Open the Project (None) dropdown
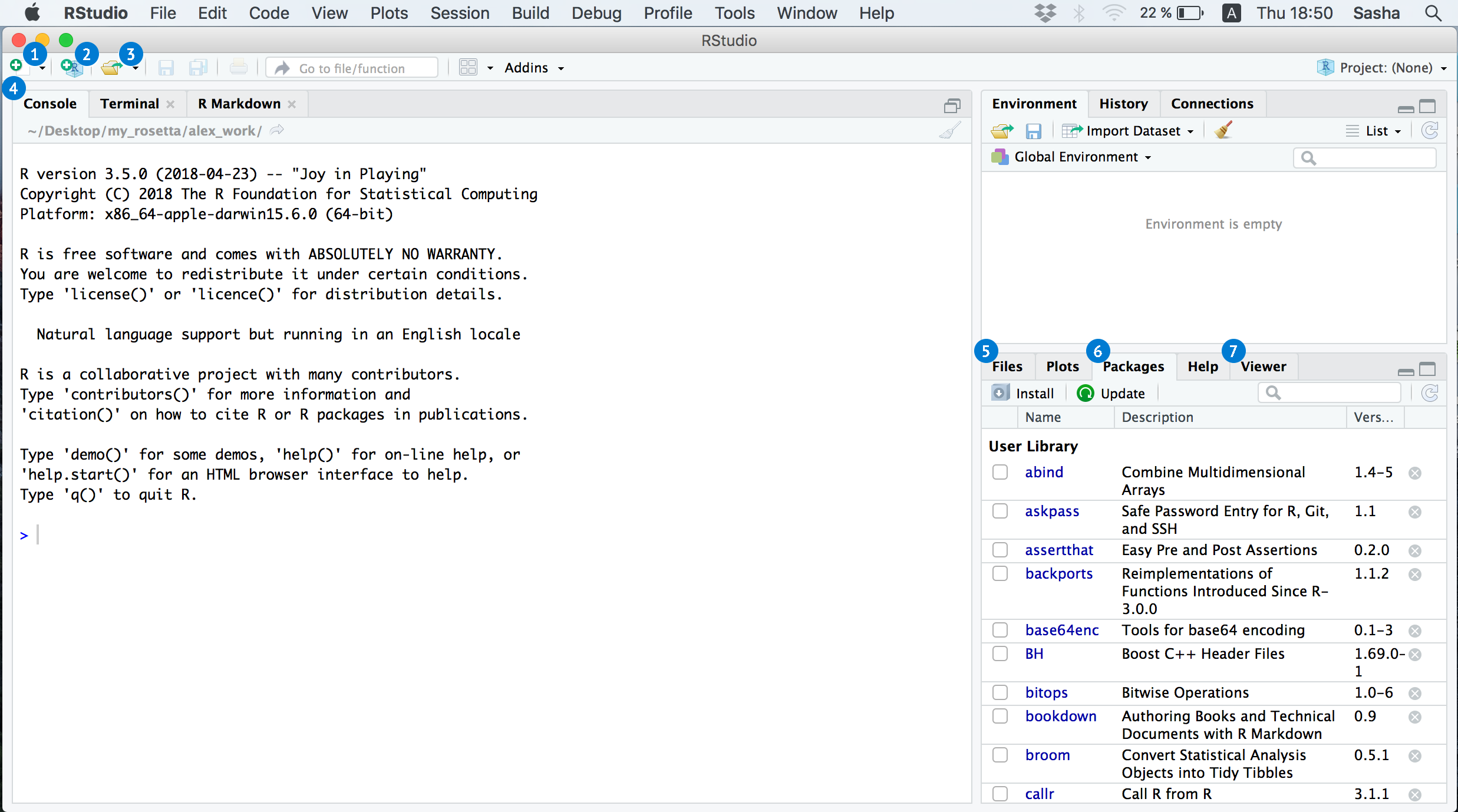 (x=1382, y=68)
